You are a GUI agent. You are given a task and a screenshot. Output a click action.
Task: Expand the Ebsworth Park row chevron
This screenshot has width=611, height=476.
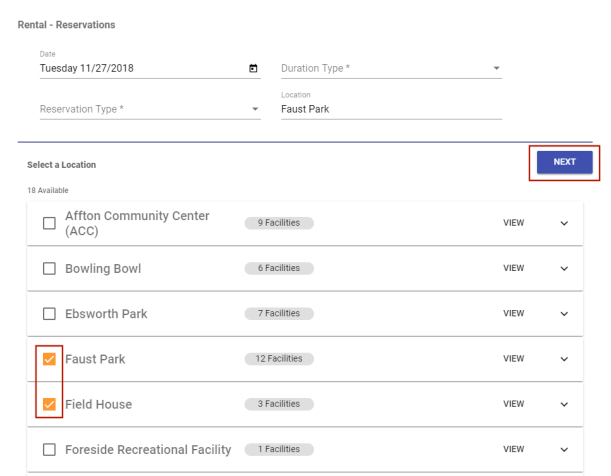tap(564, 314)
